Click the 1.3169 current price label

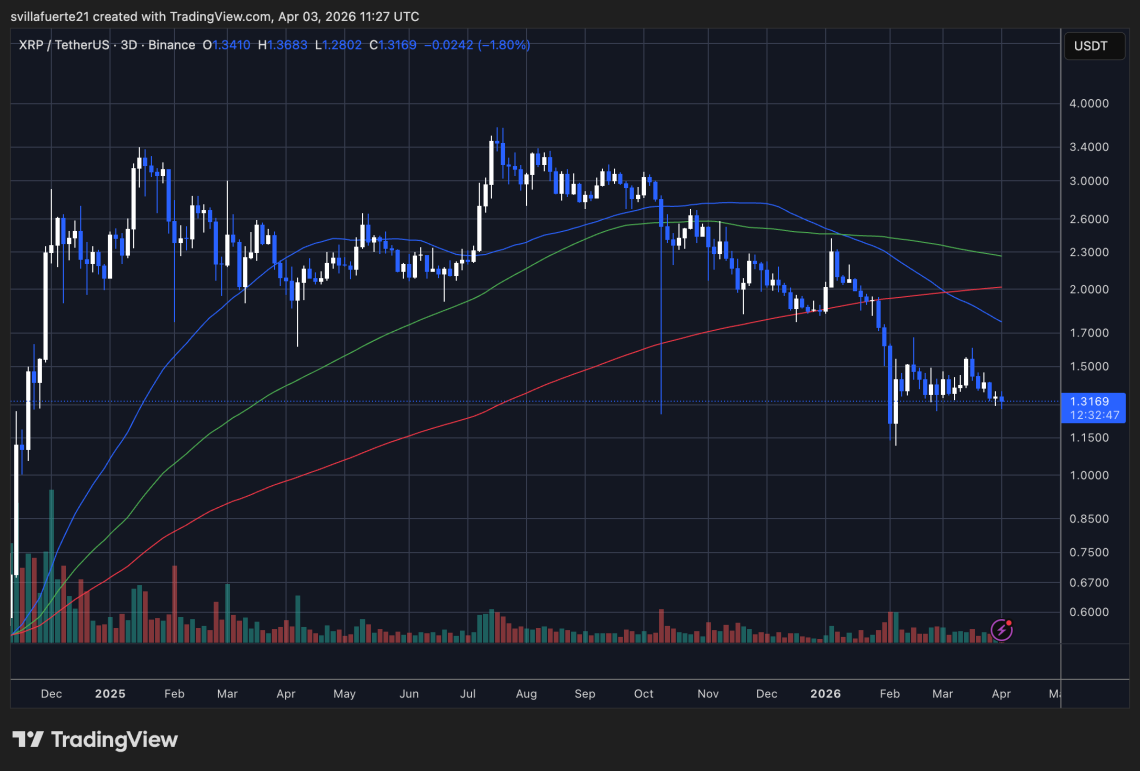point(1089,402)
